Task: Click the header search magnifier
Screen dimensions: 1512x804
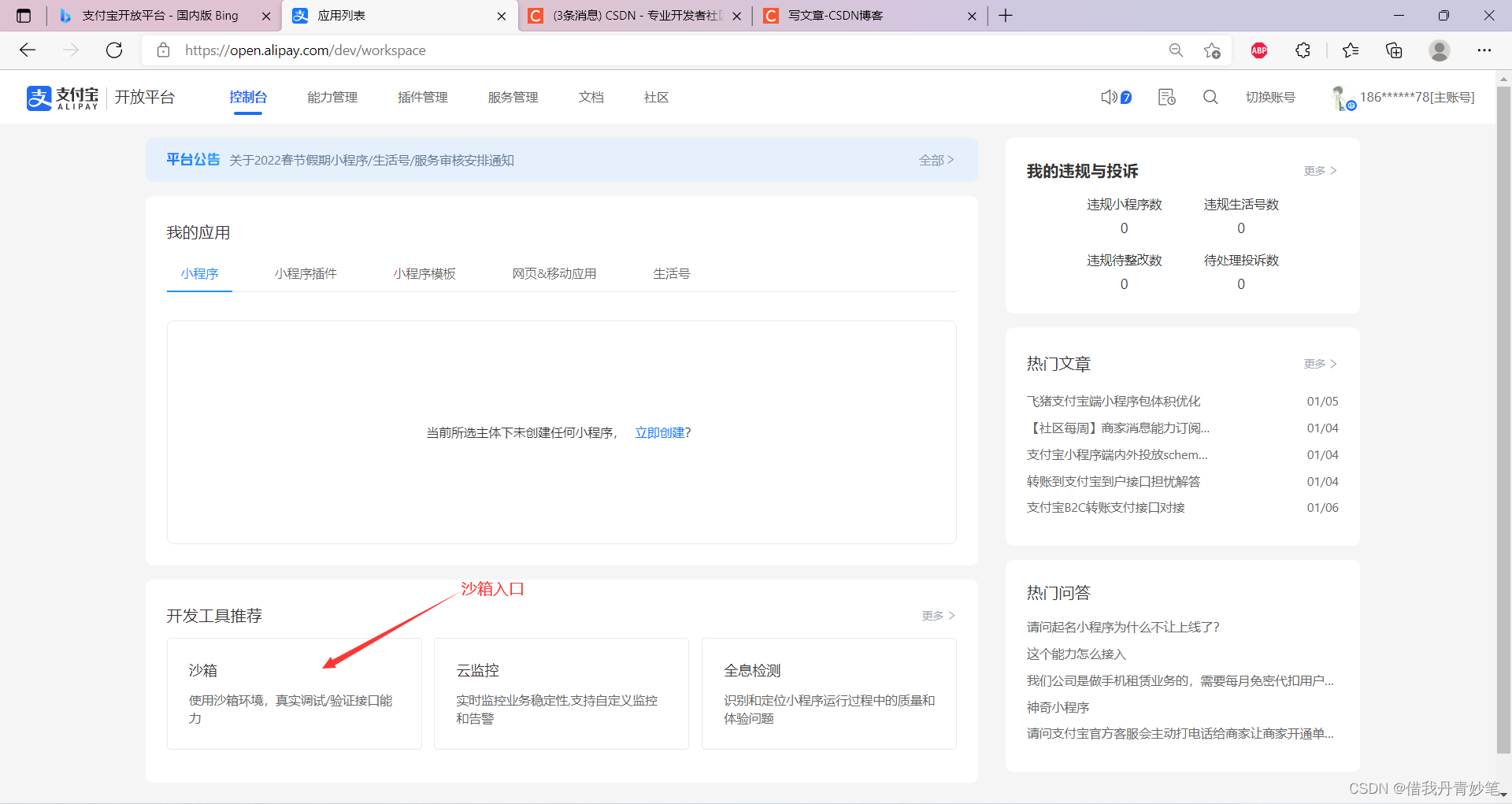Action: click(x=1210, y=97)
